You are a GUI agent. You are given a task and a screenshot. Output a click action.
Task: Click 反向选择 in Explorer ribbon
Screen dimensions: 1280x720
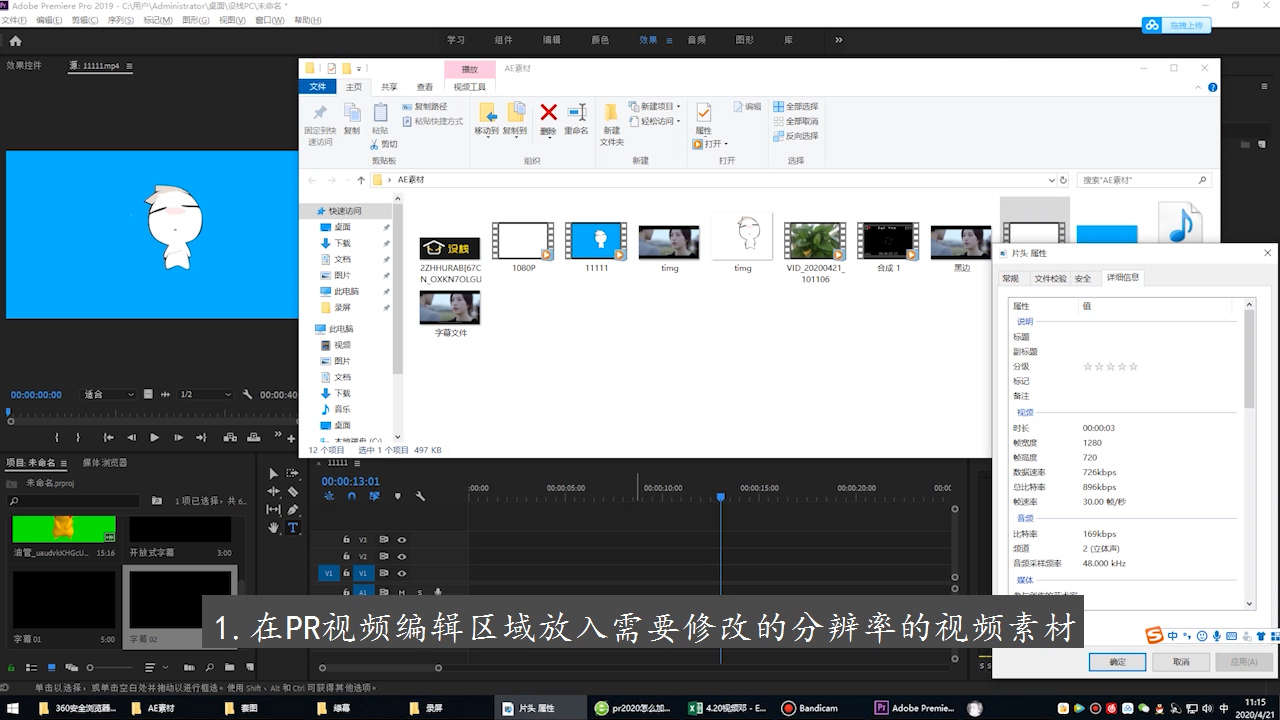[795, 136]
